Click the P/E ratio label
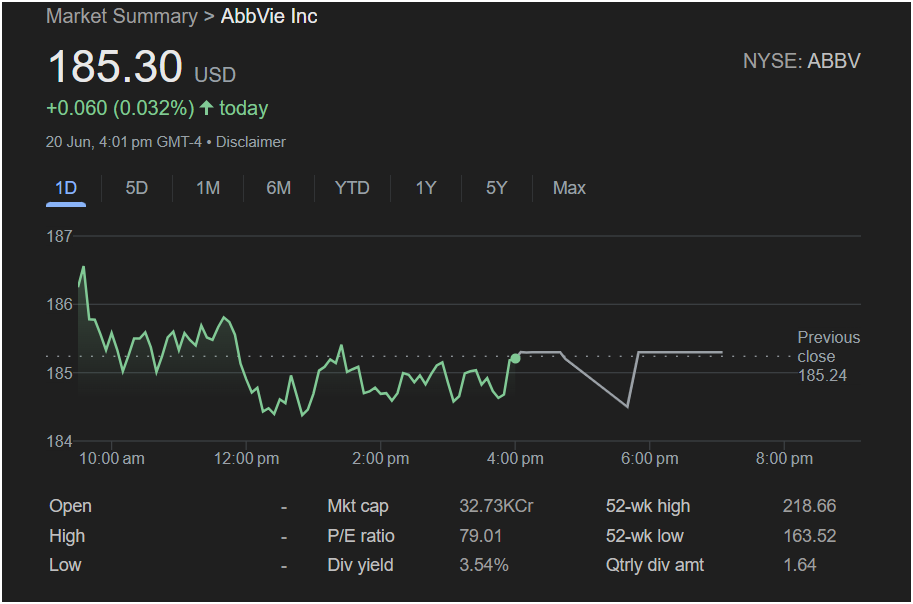This screenshot has height=604, width=913. [x=361, y=536]
